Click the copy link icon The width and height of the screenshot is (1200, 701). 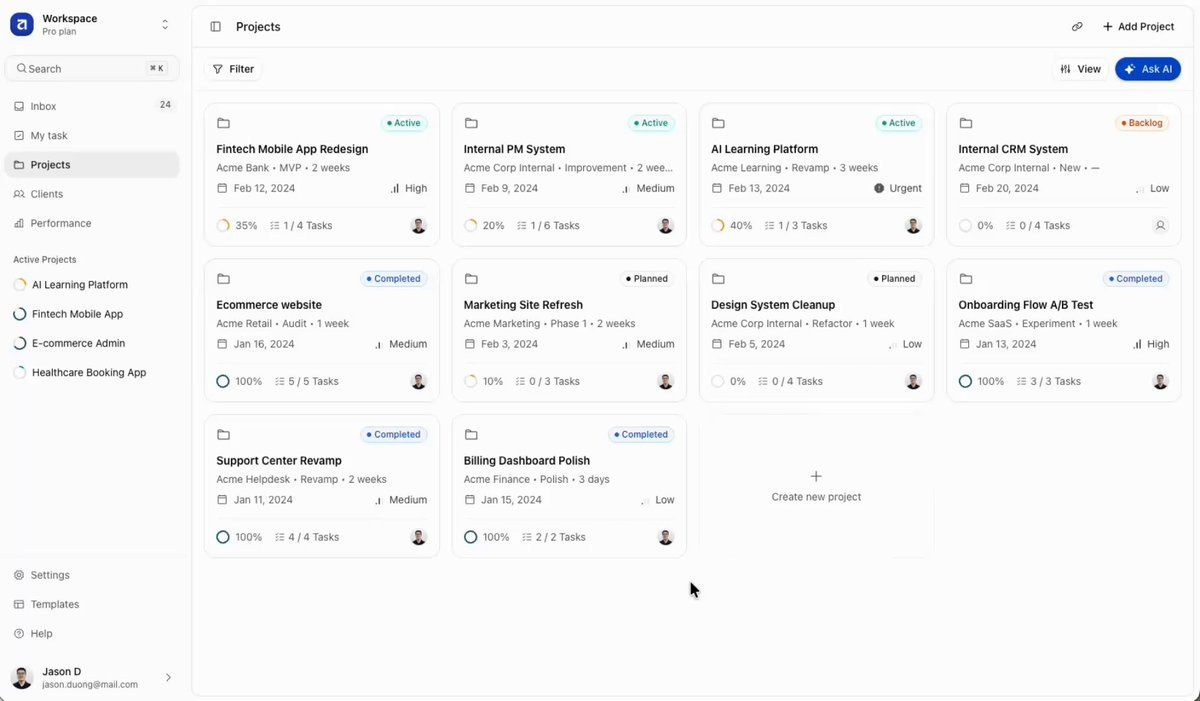pyautogui.click(x=1077, y=27)
